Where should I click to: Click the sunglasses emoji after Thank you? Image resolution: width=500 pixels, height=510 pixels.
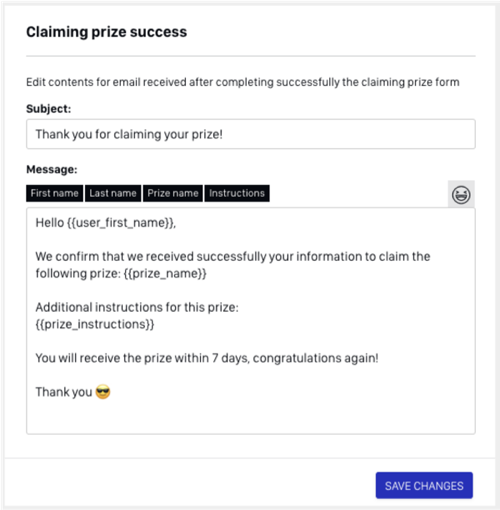103,392
